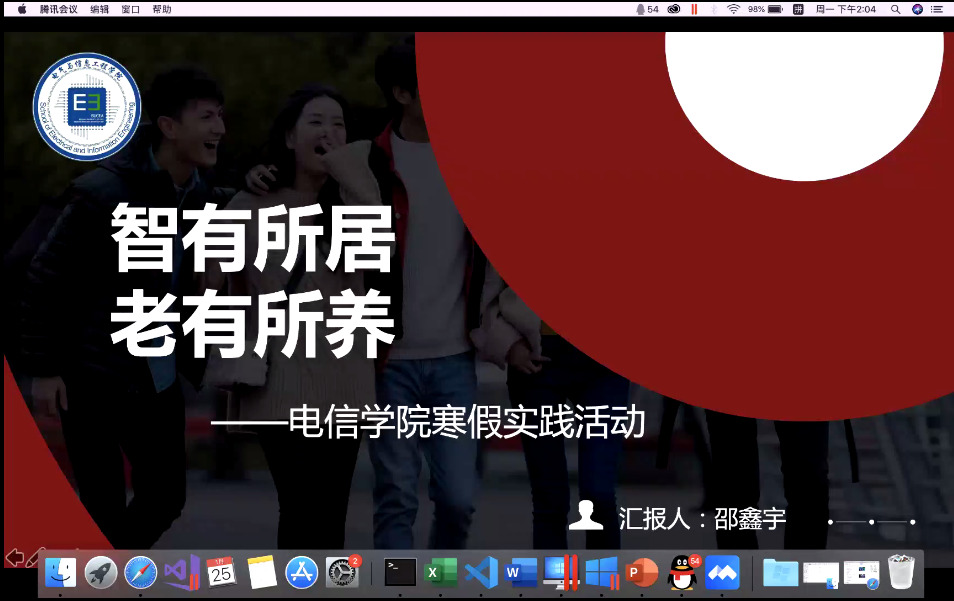Open the 腾讯会议 application menu
Viewport: 954px width, 601px height.
tap(58, 9)
